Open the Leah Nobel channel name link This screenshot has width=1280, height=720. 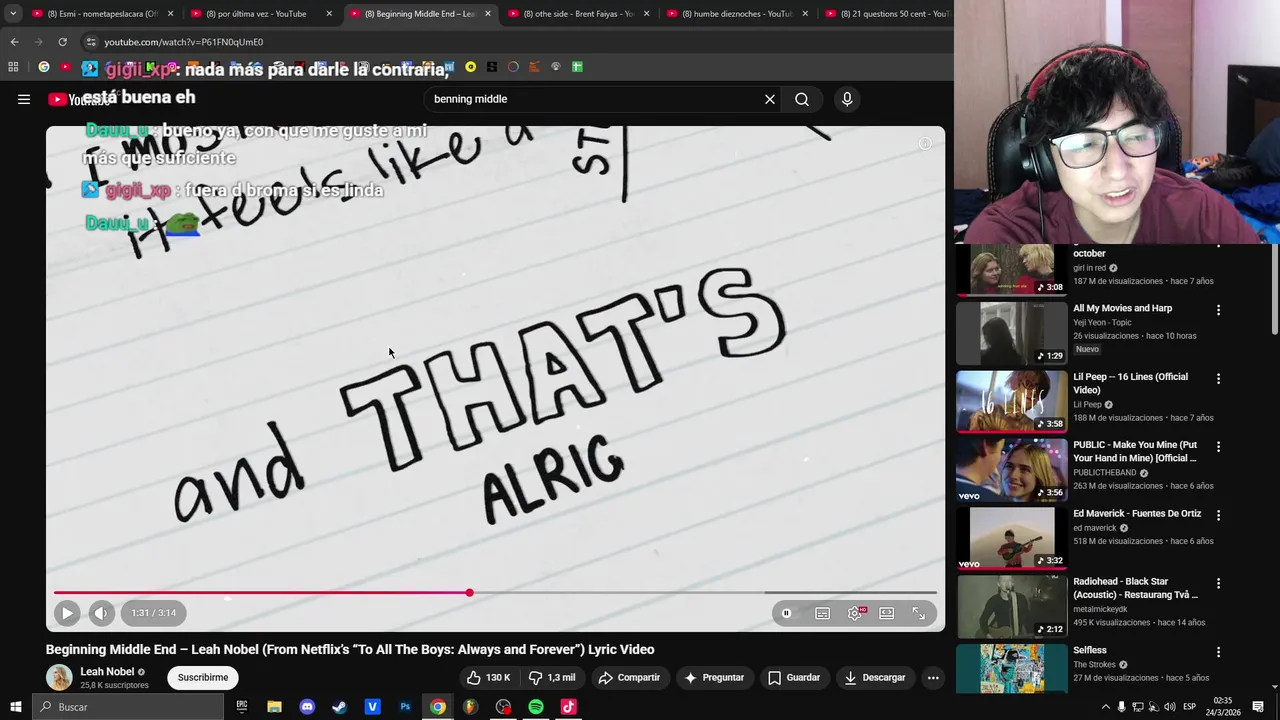107,672
